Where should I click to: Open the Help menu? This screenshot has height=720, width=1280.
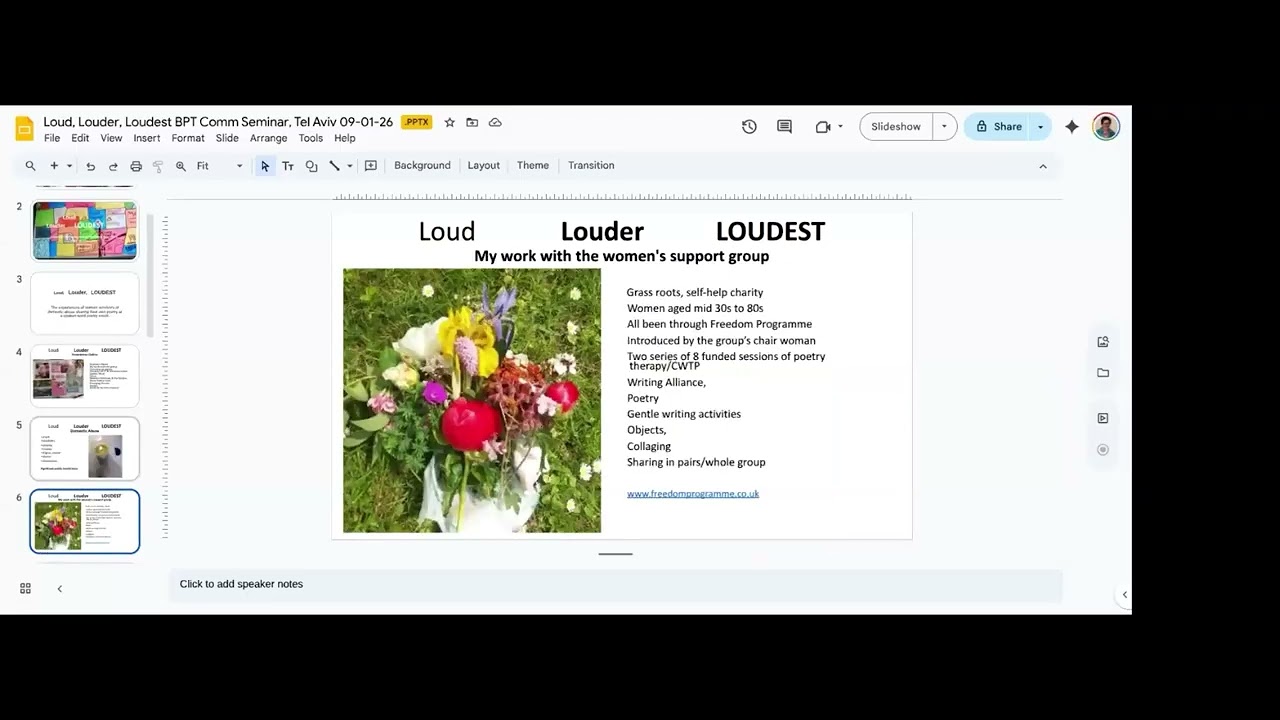click(345, 138)
